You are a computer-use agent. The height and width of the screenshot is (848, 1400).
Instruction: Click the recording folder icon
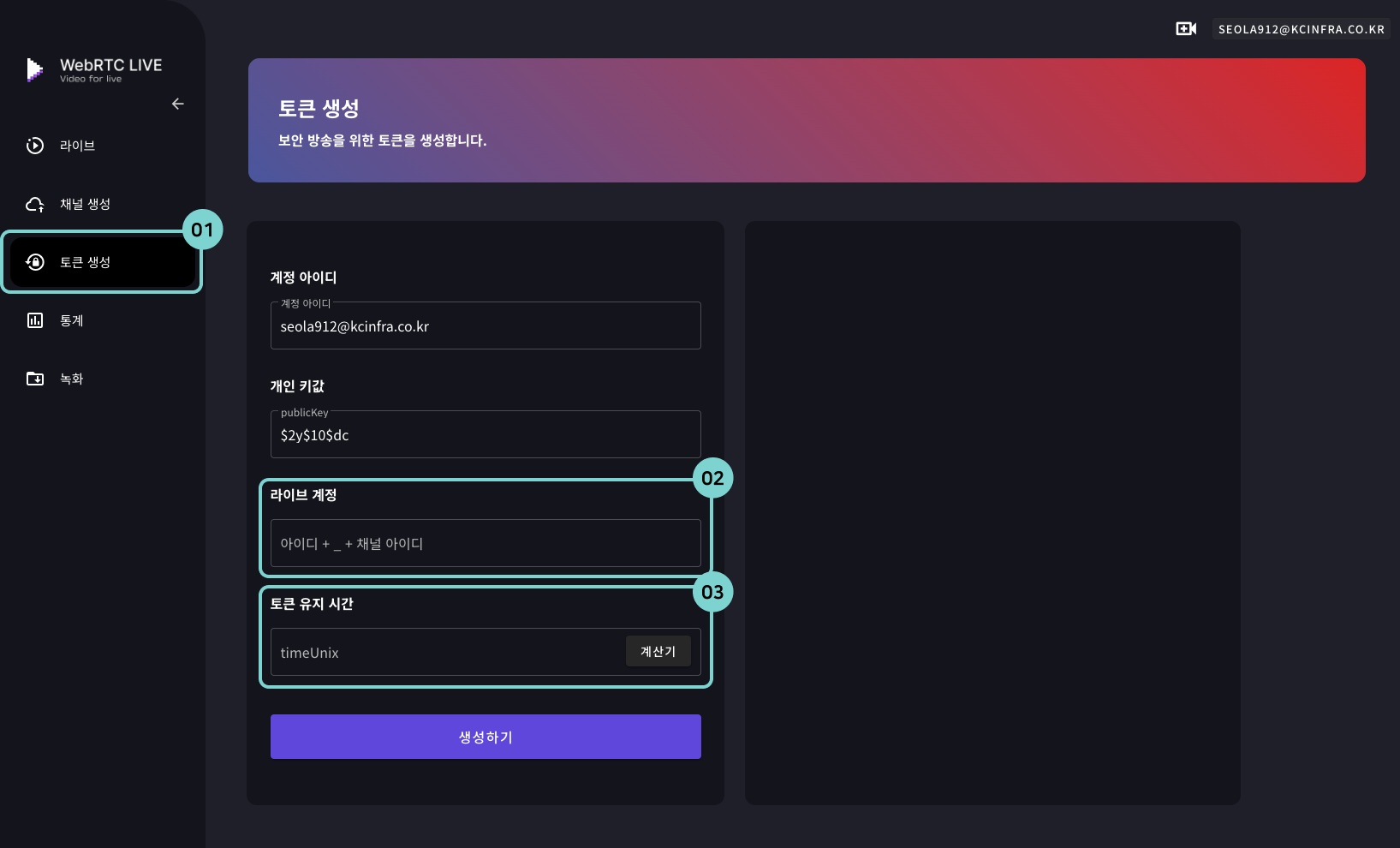[35, 379]
